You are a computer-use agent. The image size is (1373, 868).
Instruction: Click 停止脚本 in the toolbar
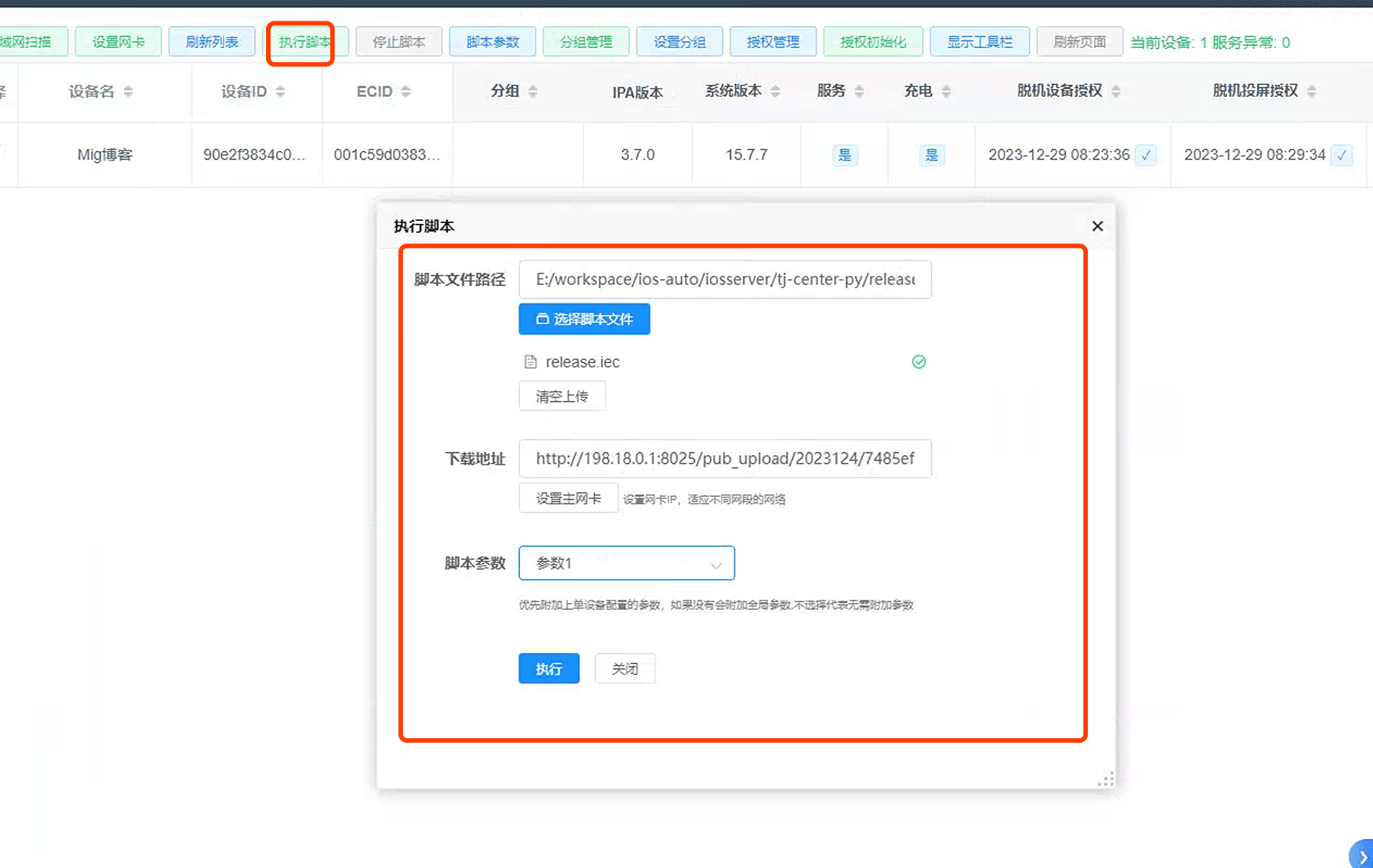click(398, 42)
